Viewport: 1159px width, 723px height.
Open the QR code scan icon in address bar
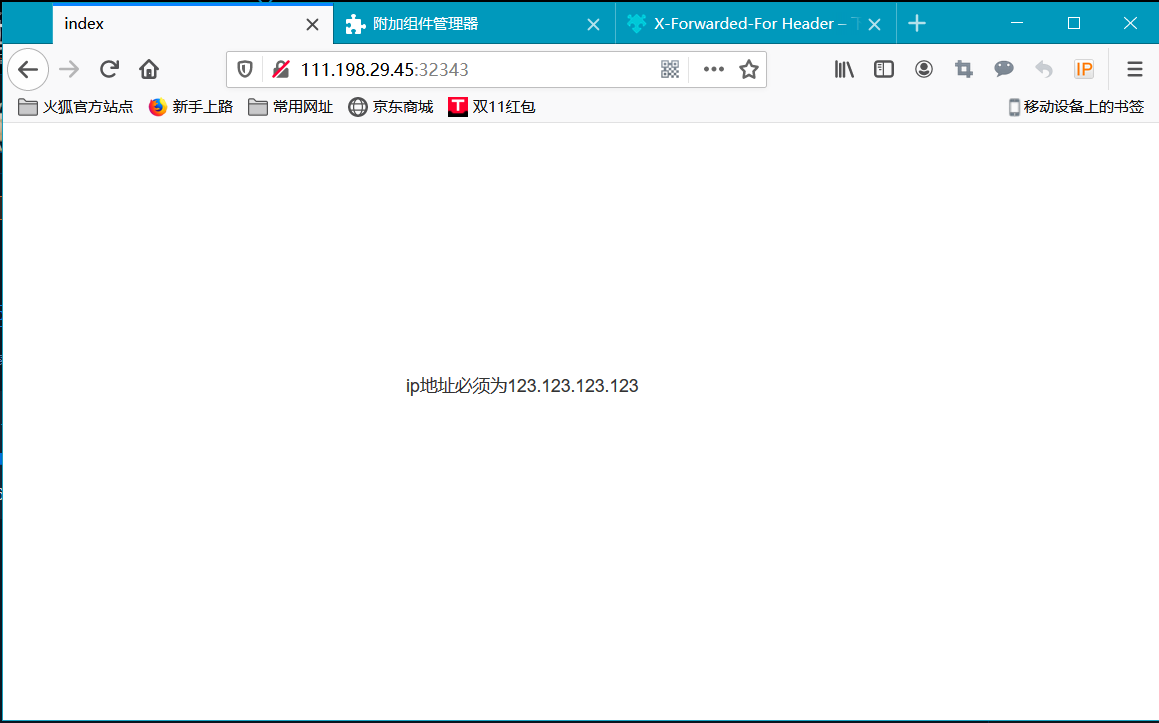tap(669, 69)
